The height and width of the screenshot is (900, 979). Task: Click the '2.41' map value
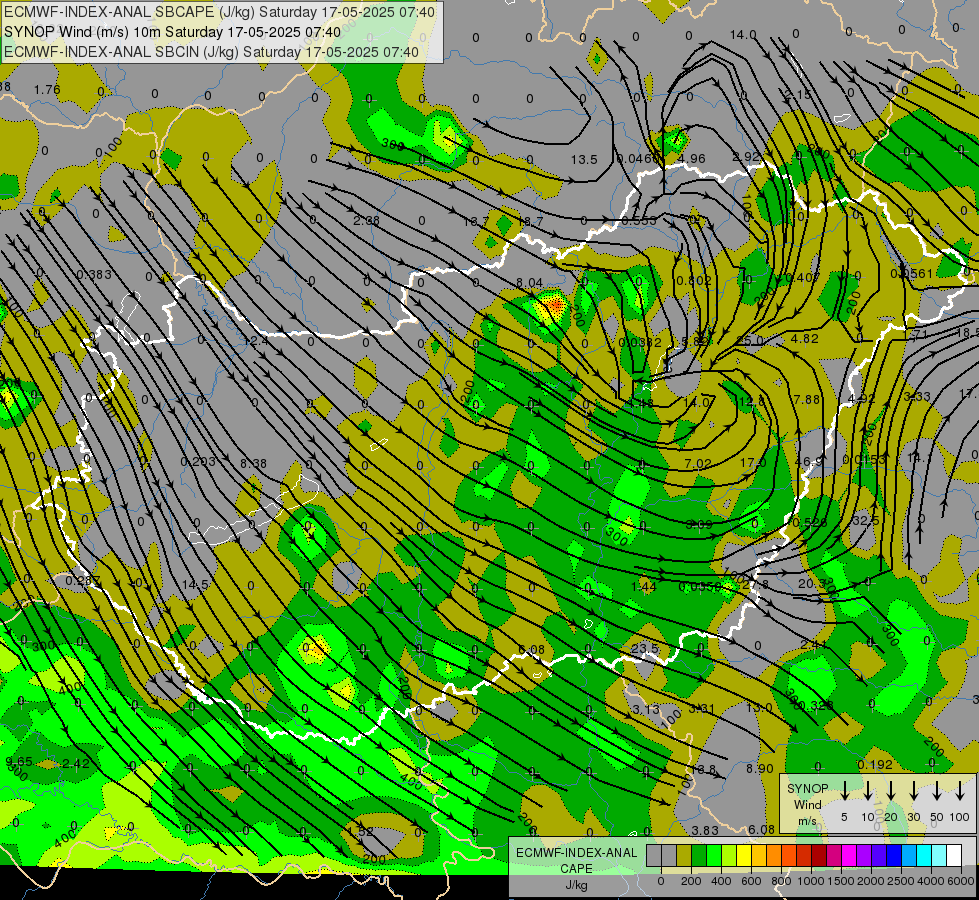(814, 645)
